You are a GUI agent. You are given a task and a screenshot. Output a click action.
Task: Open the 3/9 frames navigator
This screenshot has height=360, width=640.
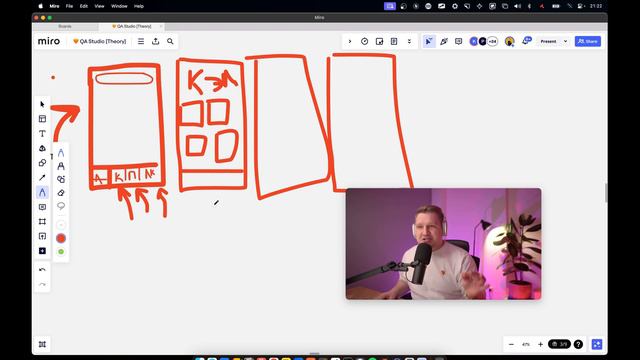(559, 344)
